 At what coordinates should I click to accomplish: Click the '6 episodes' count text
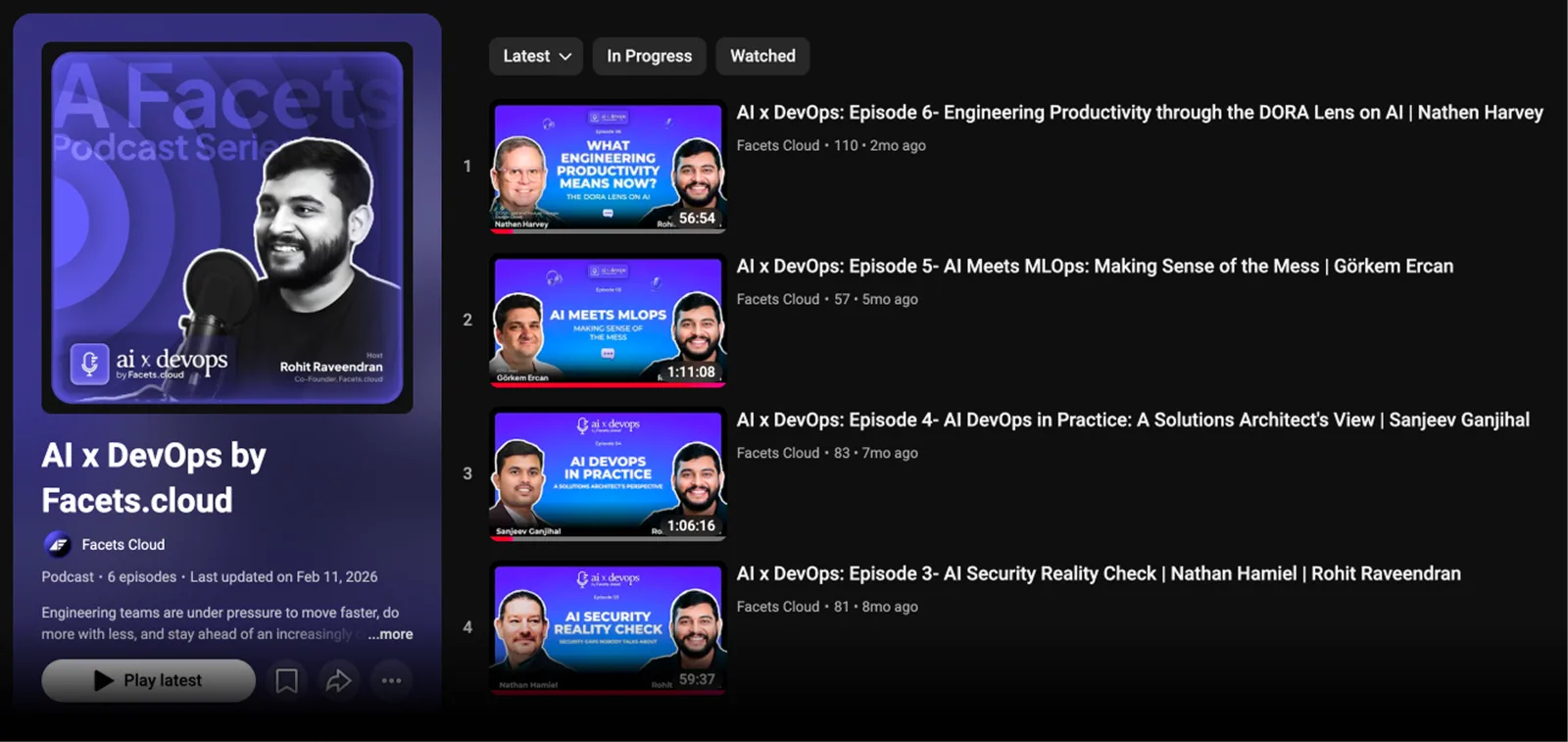[x=142, y=577]
